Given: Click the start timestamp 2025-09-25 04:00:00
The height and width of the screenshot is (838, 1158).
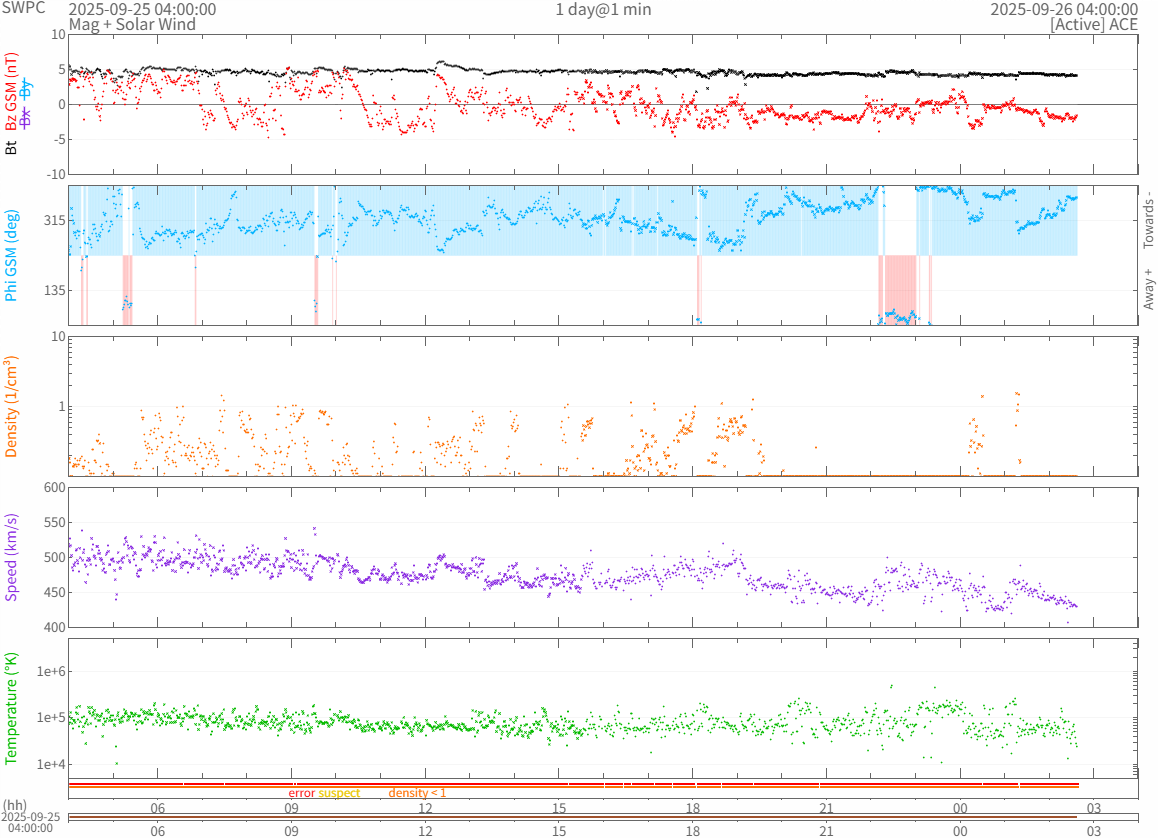Looking at the screenshot, I should 142,9.
